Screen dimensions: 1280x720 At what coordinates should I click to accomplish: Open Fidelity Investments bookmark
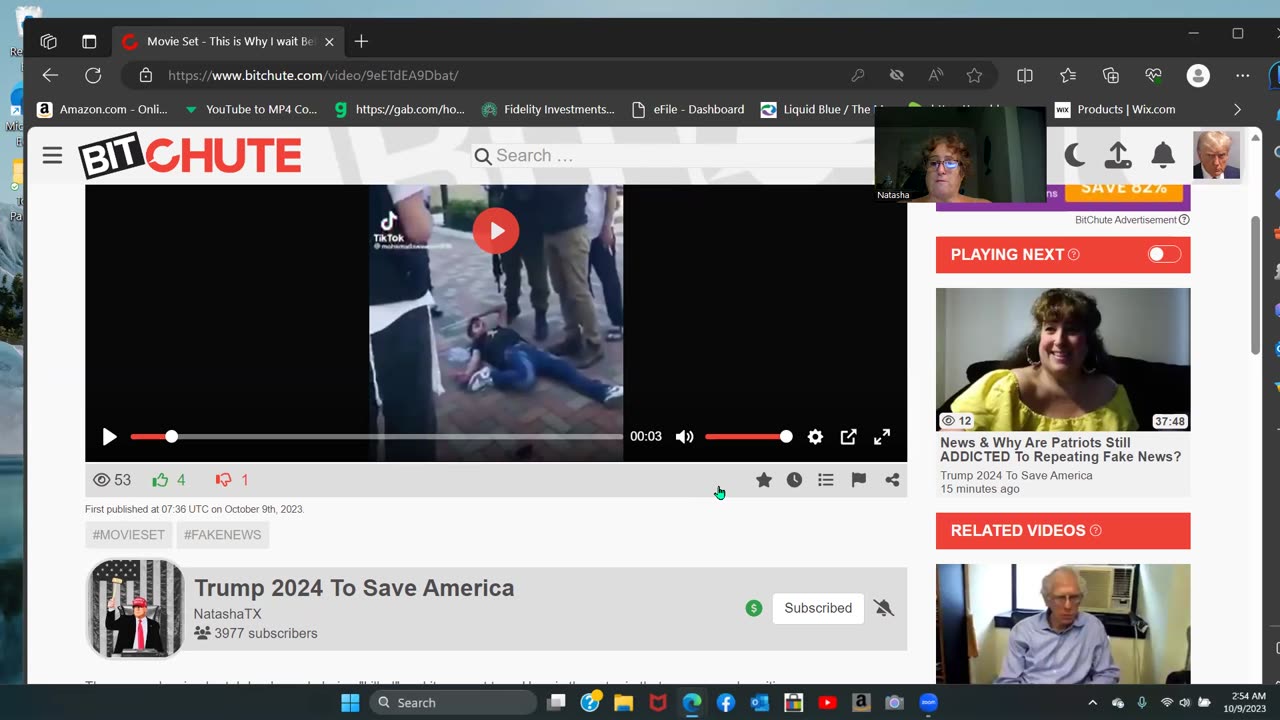coord(548,109)
